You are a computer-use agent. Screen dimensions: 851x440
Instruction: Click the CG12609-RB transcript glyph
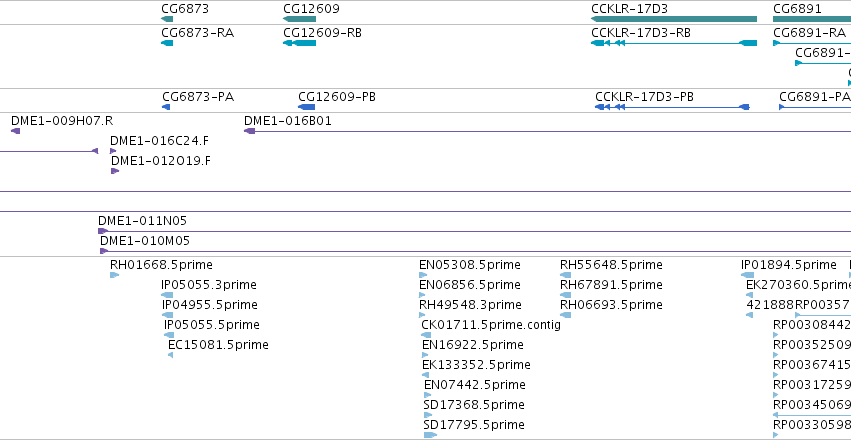pyautogui.click(x=299, y=43)
